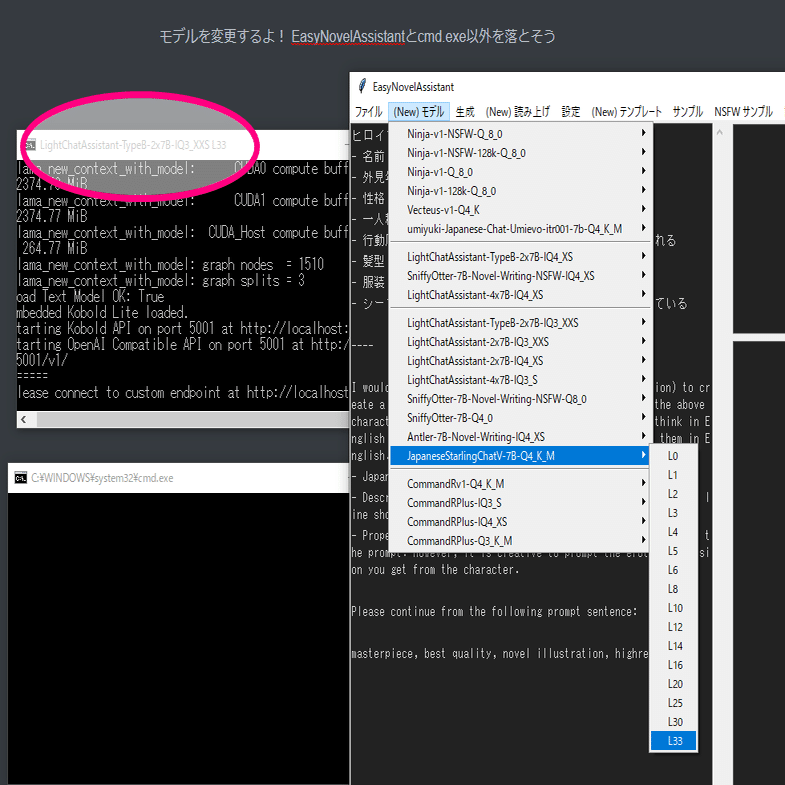Choose L5 GPU layer option

673,551
